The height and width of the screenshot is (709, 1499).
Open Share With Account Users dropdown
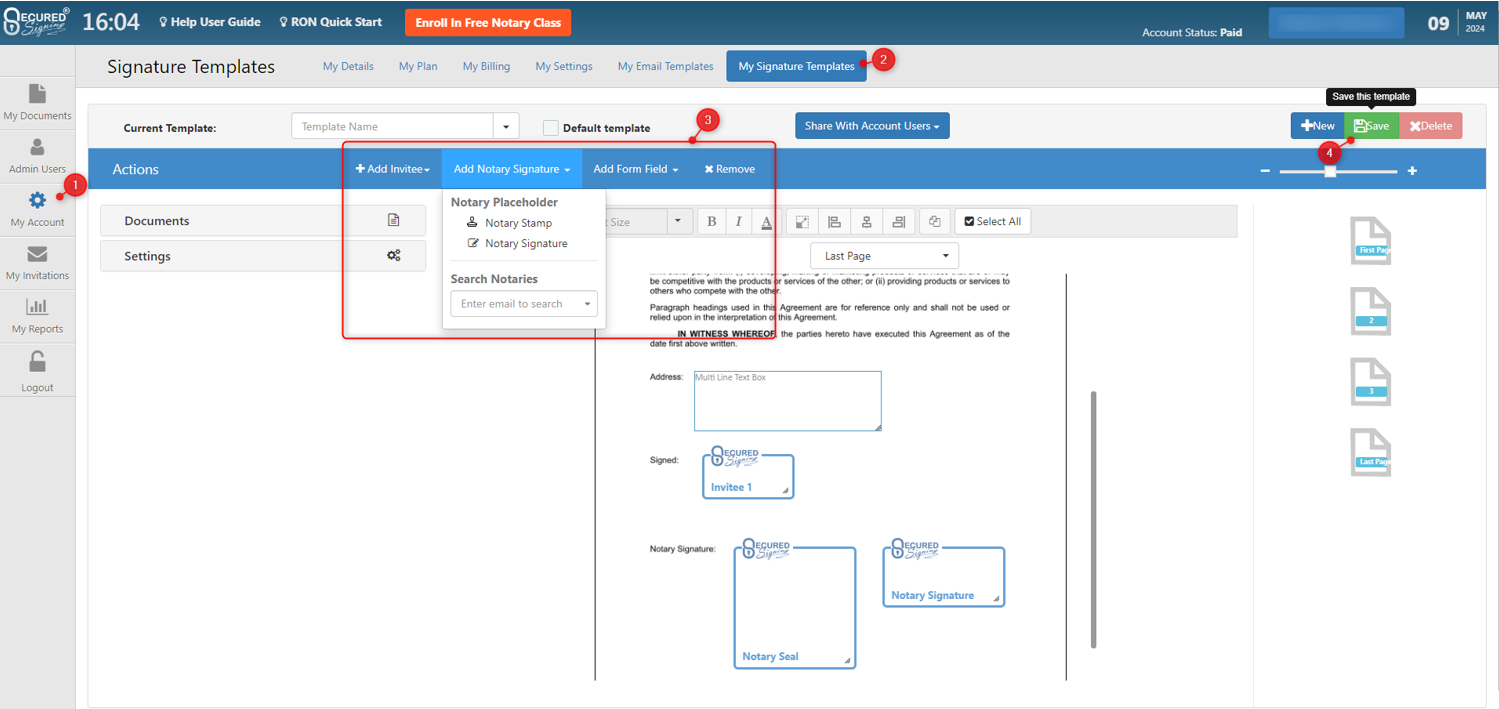coord(872,126)
